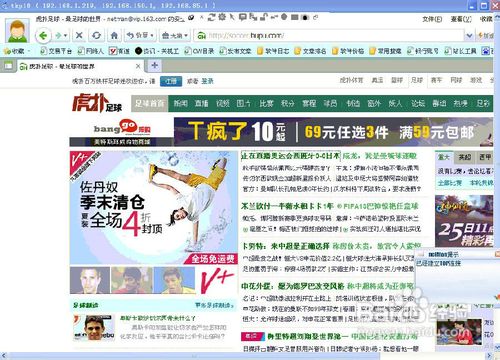Image resolution: width=500 pixels, height=360 pixels.
Task: Open the 直播 navigation item
Action: pyautogui.click(x=202, y=103)
